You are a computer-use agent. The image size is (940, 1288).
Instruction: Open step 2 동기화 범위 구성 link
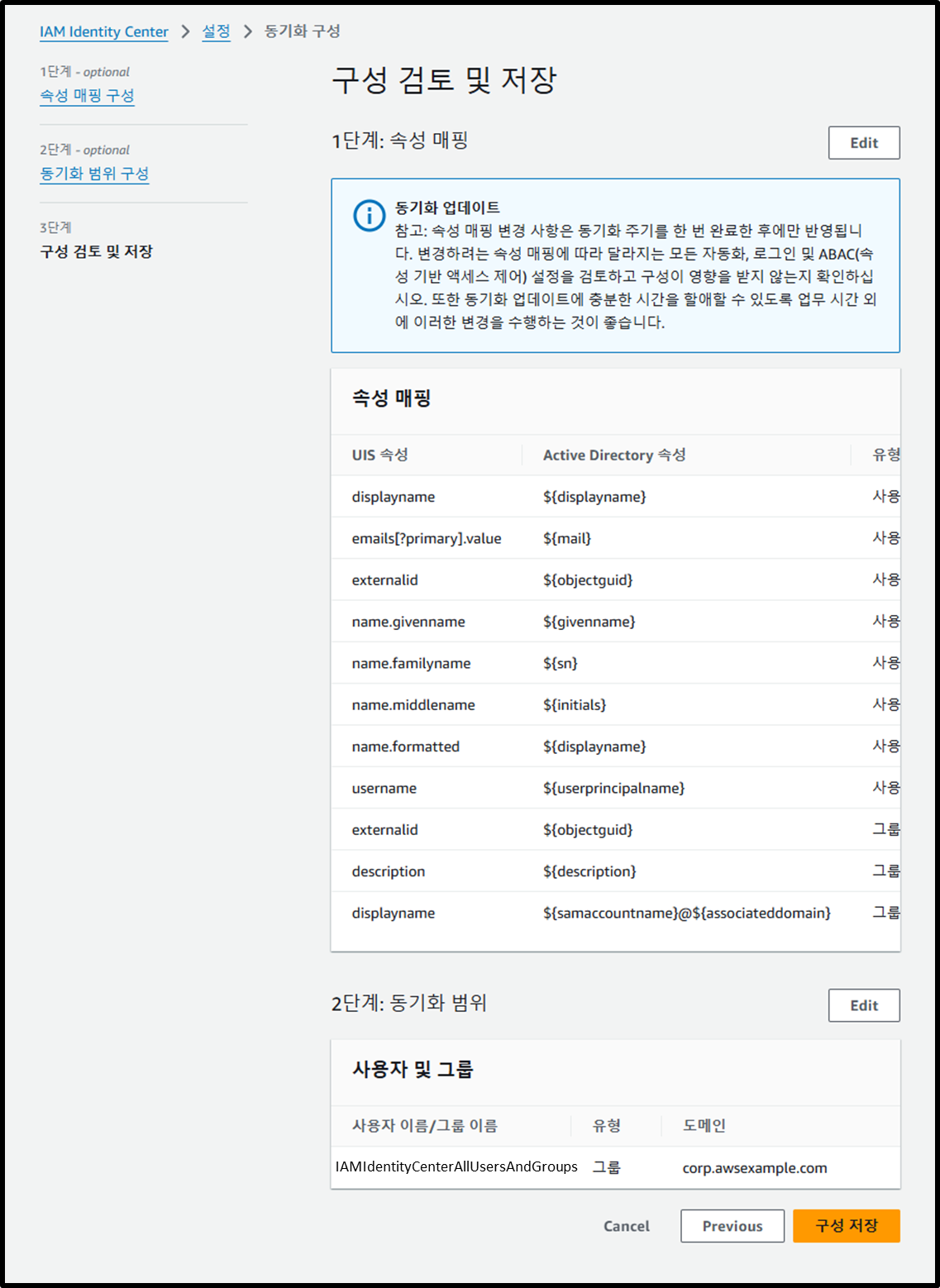point(94,174)
